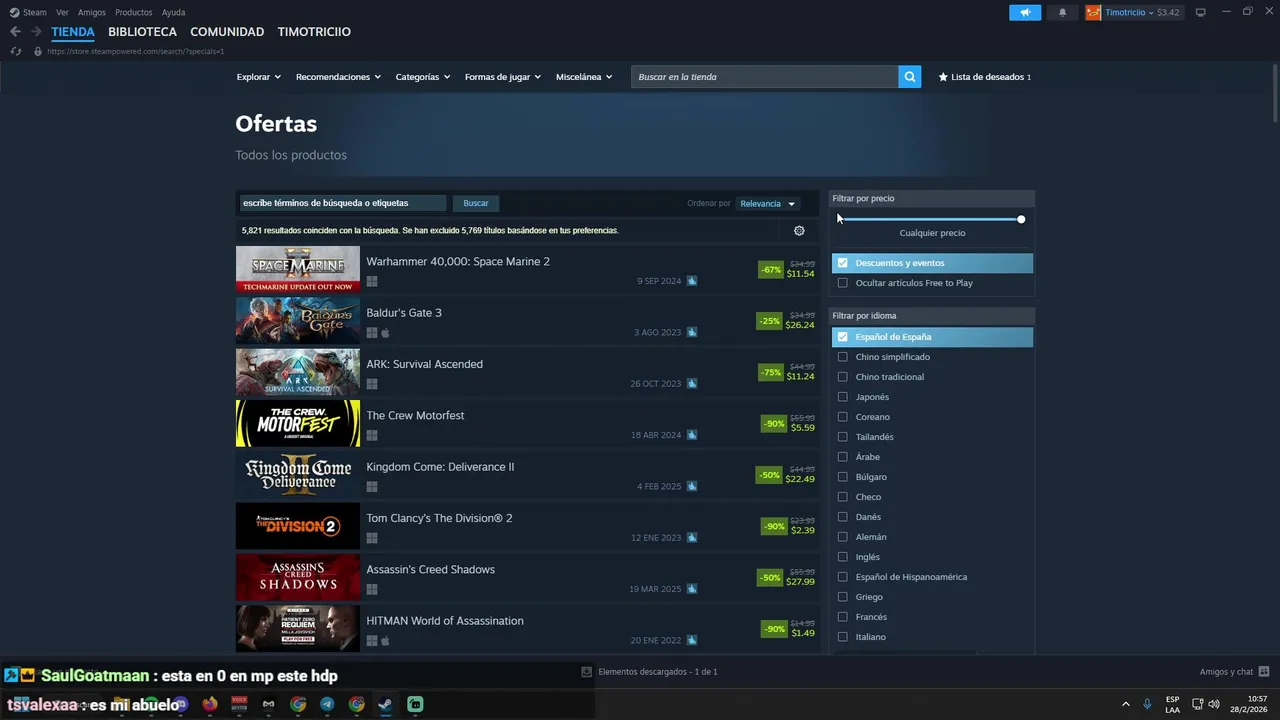
Task: Go forward with the navigation arrow
Action: point(36,32)
